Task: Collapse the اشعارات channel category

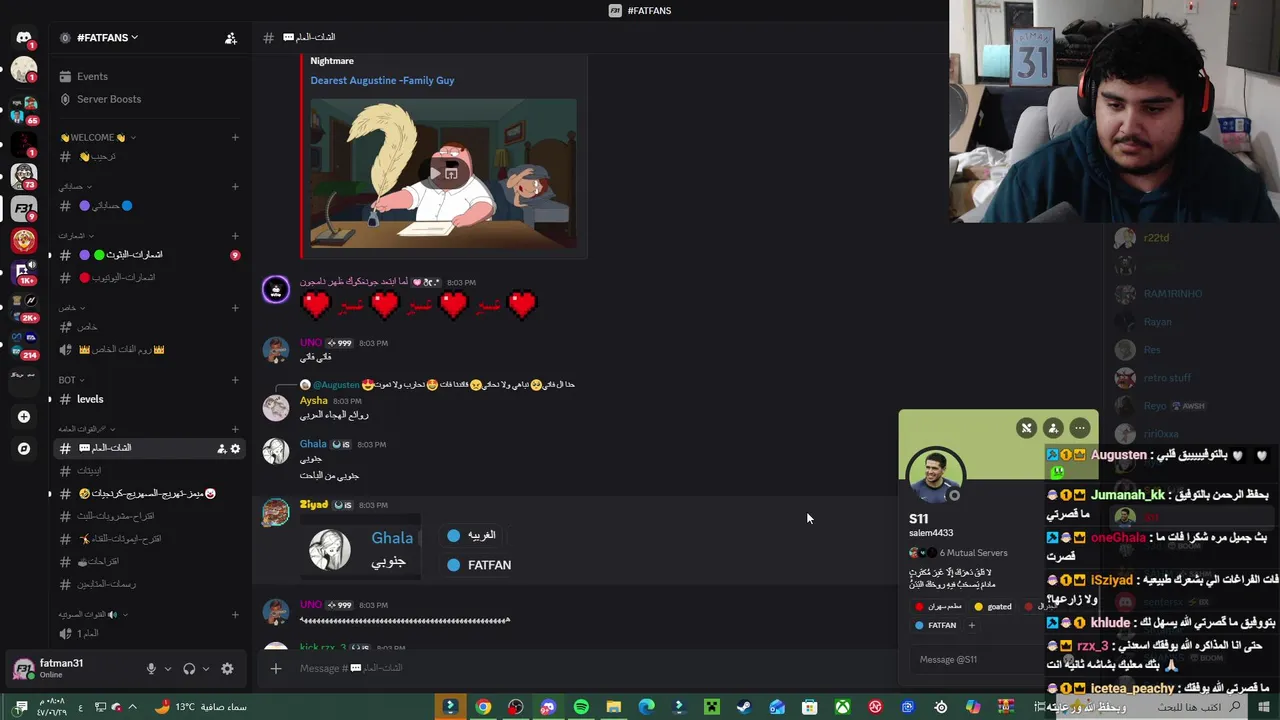Action: 75,235
